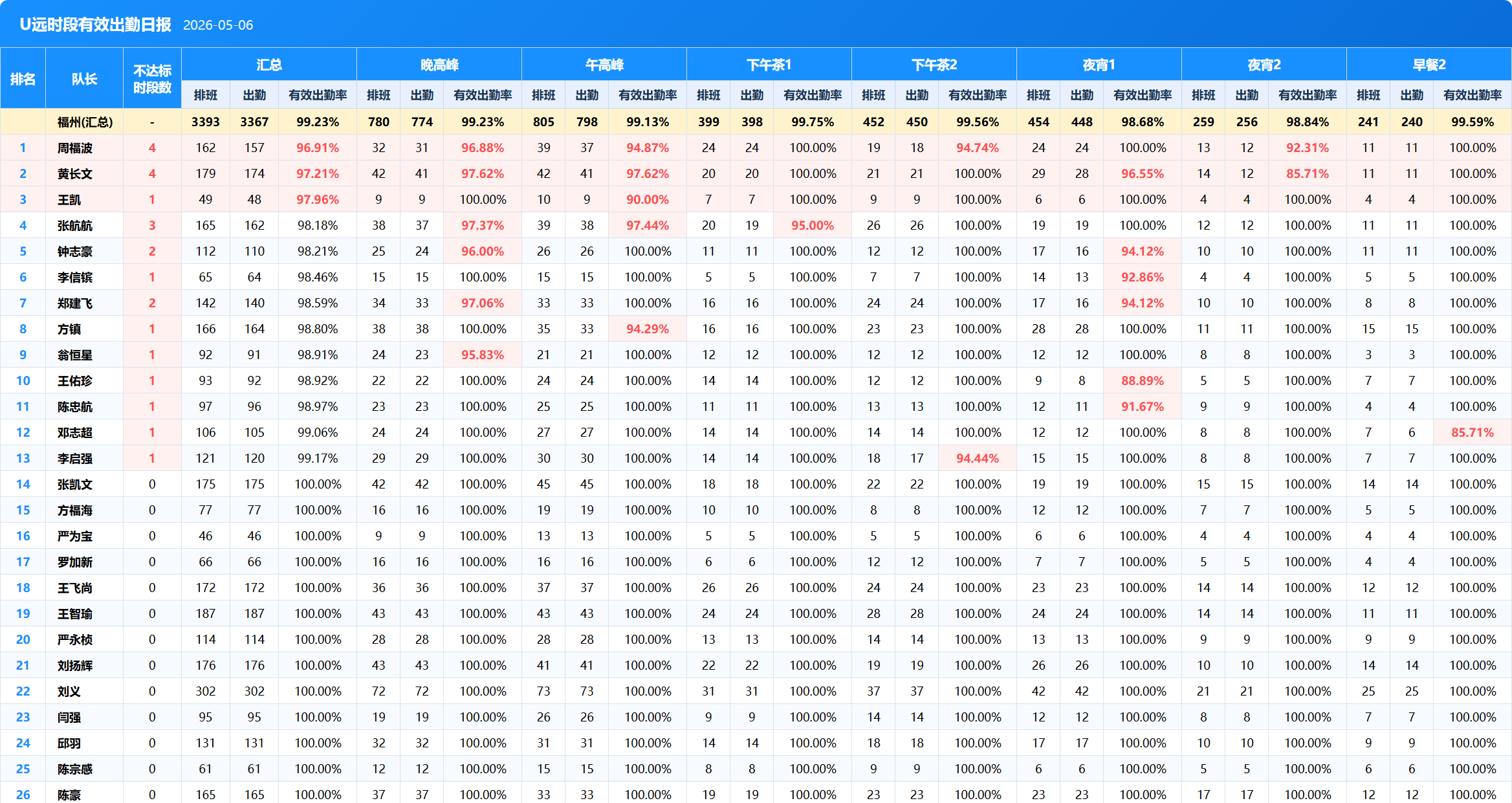
Task: Select team leader 王凯
Action: point(69,199)
